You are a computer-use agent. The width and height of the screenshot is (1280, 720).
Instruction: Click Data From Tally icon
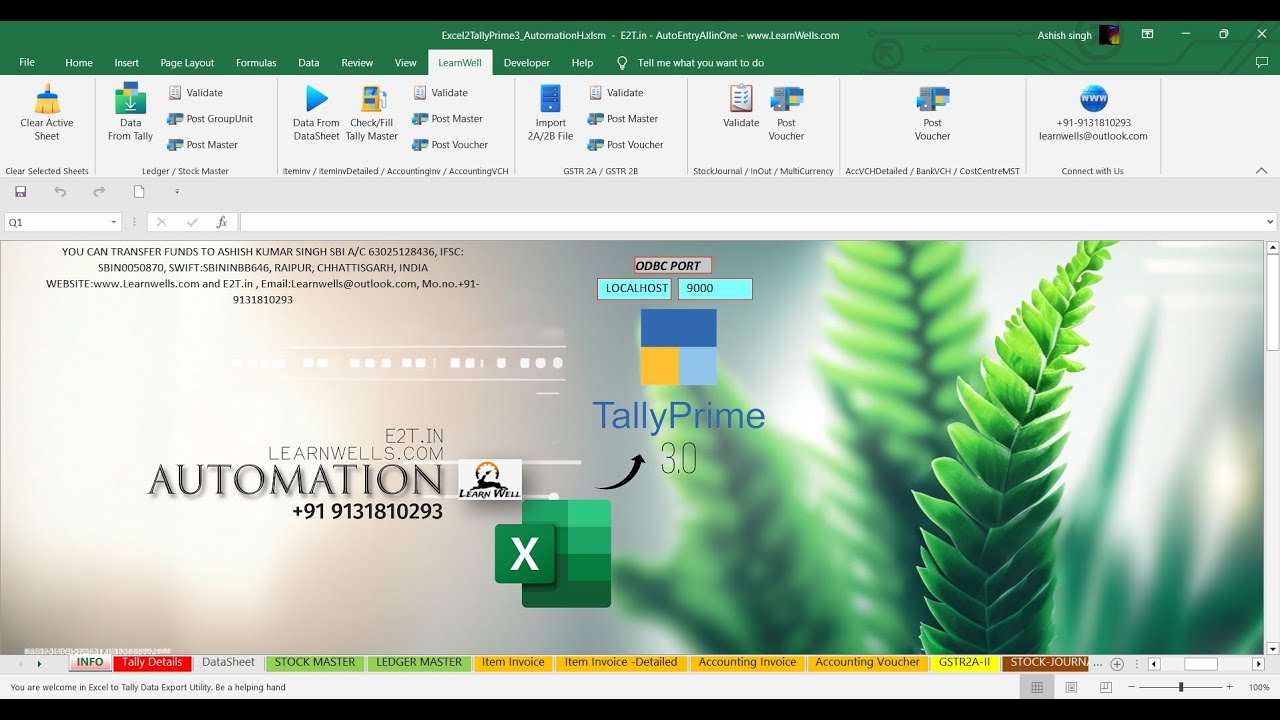click(131, 99)
